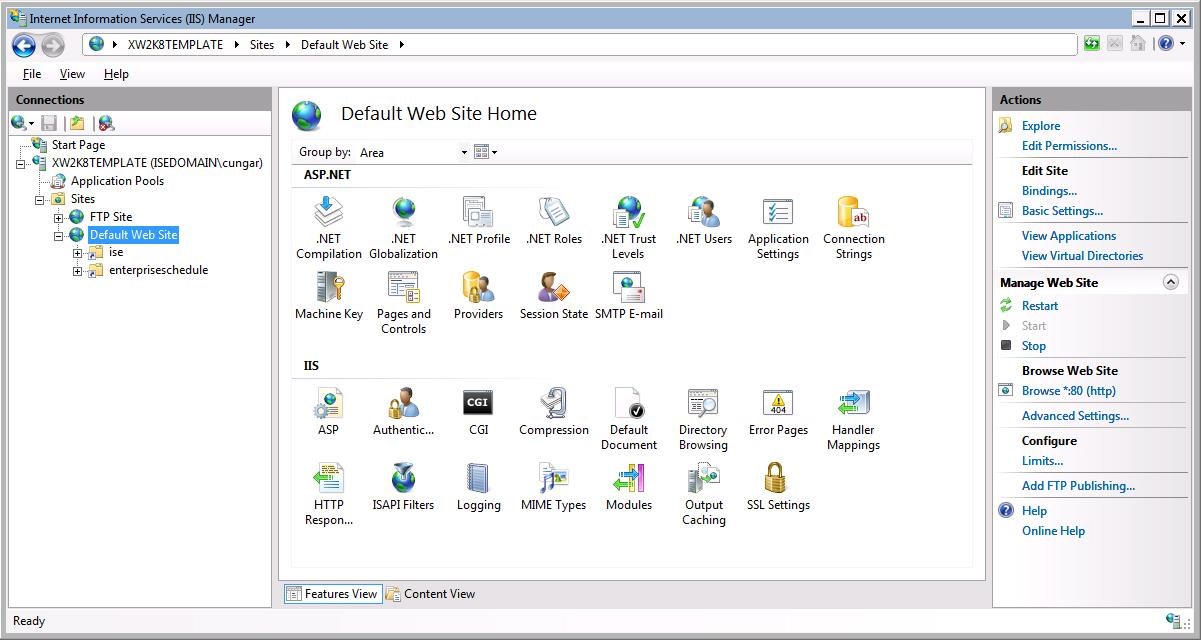The image size is (1202, 640).
Task: Collapse the Manage Web Site section
Action: click(1171, 283)
